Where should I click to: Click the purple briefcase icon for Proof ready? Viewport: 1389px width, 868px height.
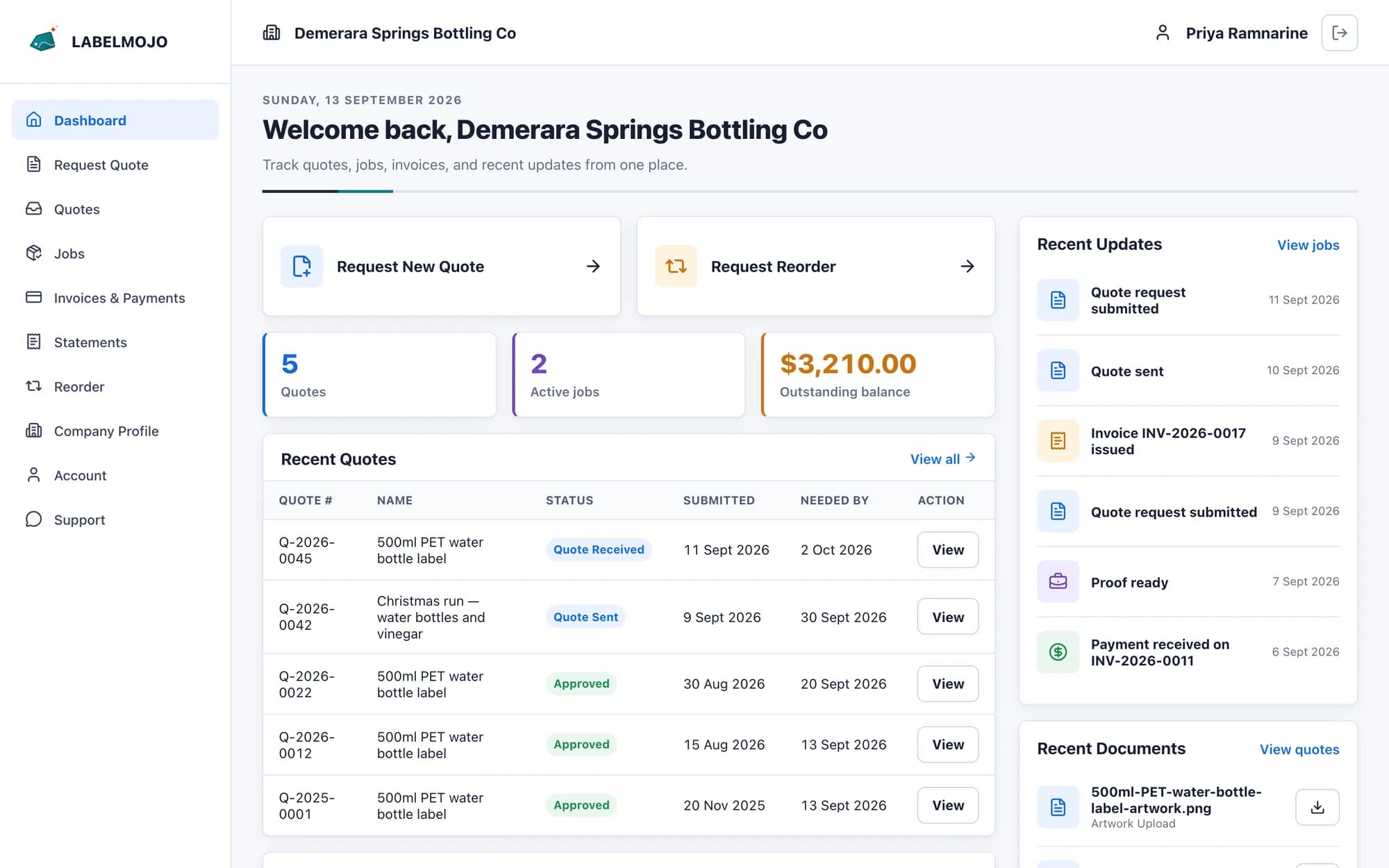[1058, 581]
